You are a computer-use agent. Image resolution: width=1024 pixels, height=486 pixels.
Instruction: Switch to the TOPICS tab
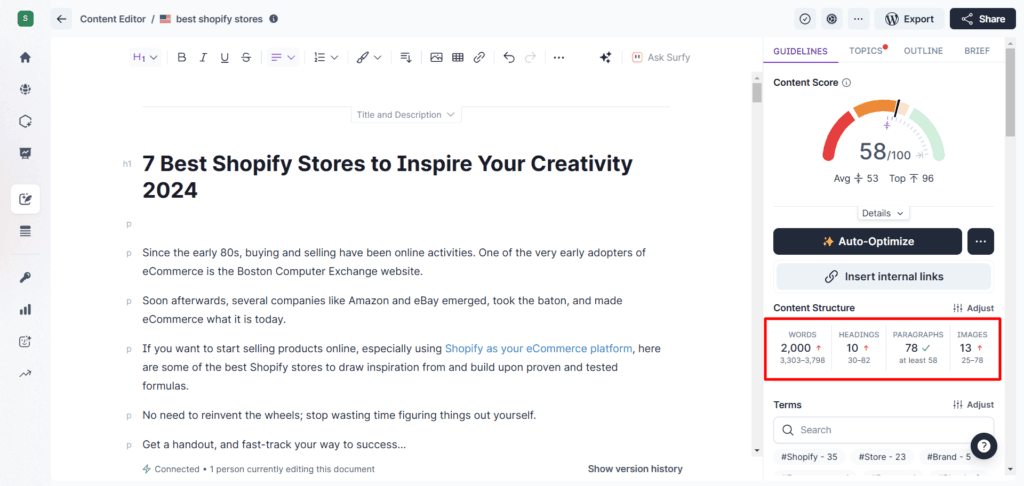click(866, 51)
